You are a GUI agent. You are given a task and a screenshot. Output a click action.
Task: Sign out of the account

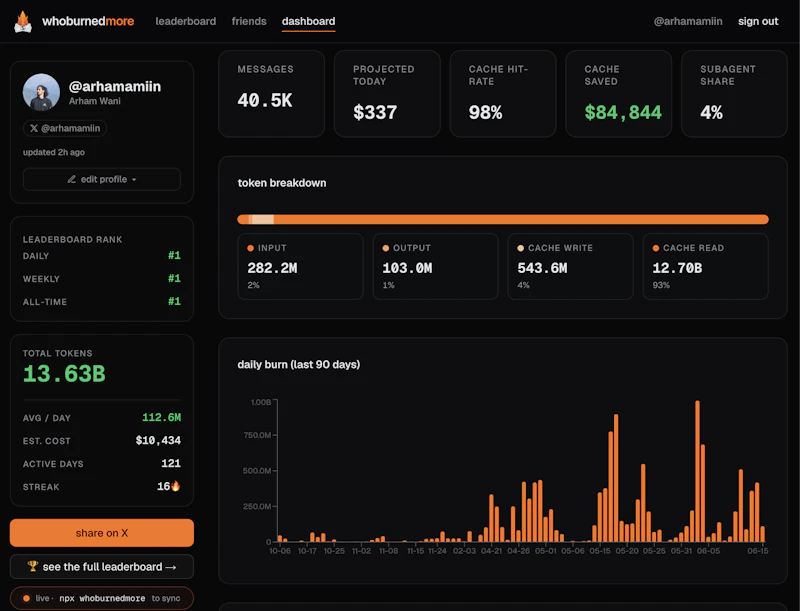point(758,21)
